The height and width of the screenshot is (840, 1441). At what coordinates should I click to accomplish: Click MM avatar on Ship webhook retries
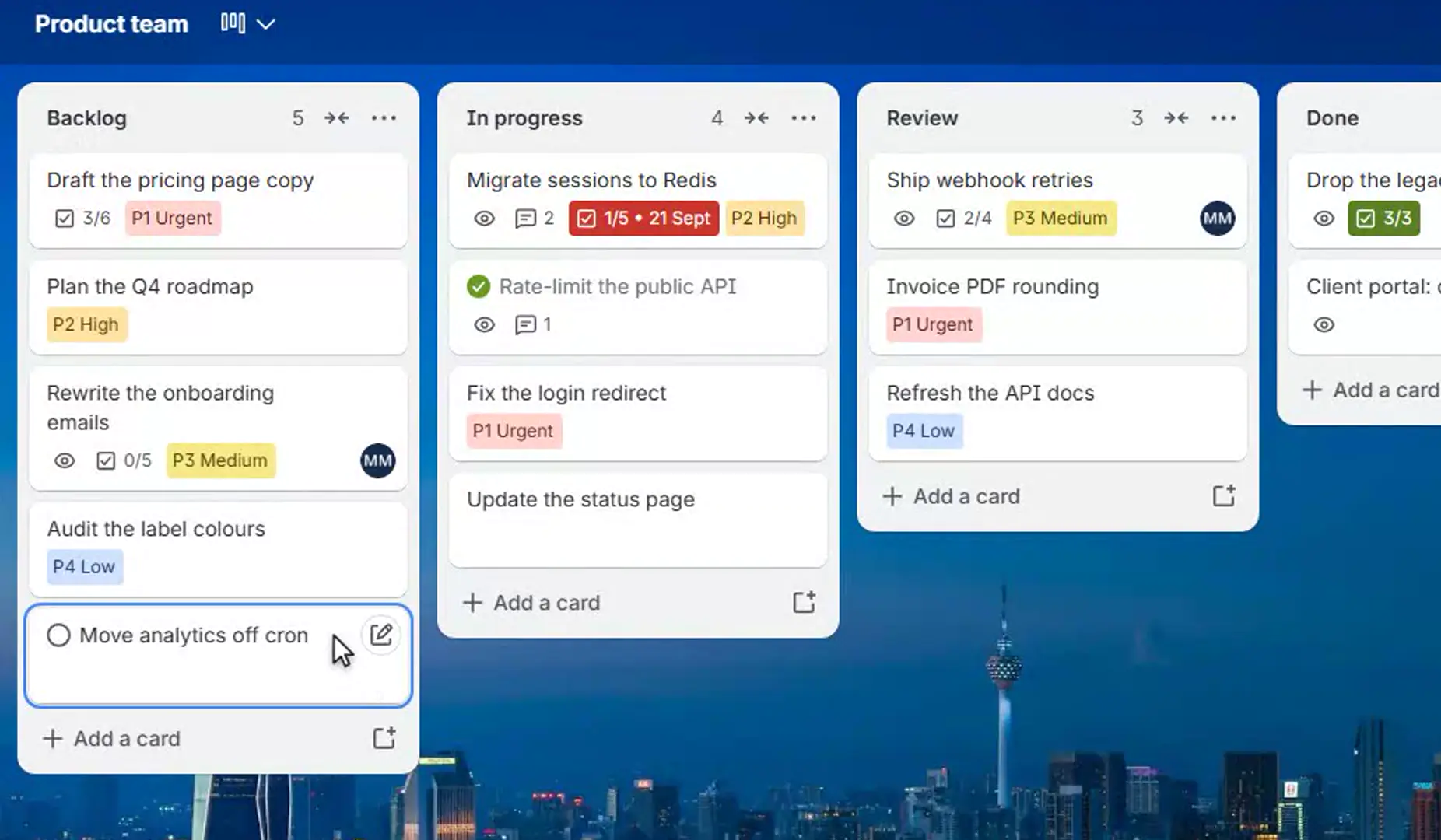[x=1218, y=219]
